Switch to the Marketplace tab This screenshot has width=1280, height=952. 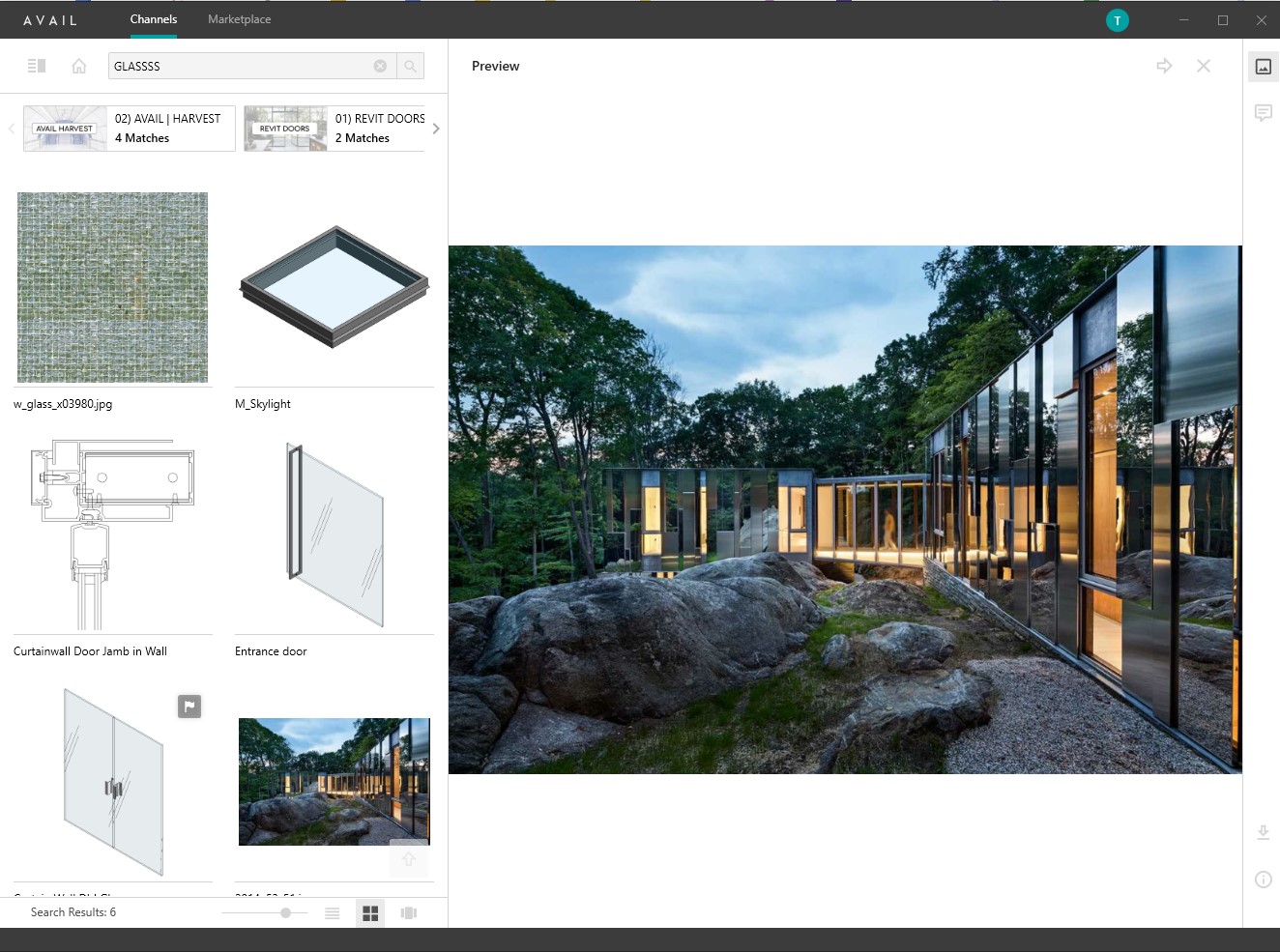239,18
